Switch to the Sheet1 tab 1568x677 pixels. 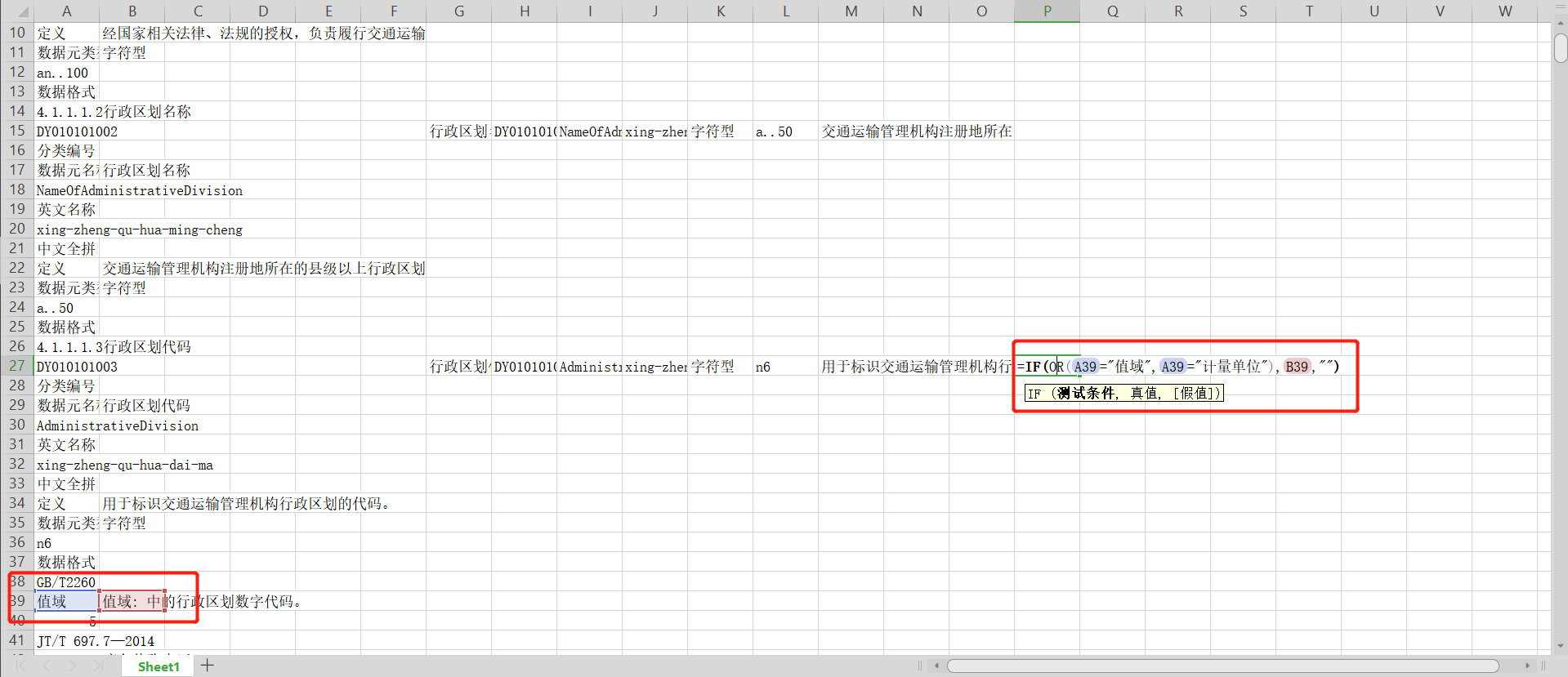click(159, 666)
